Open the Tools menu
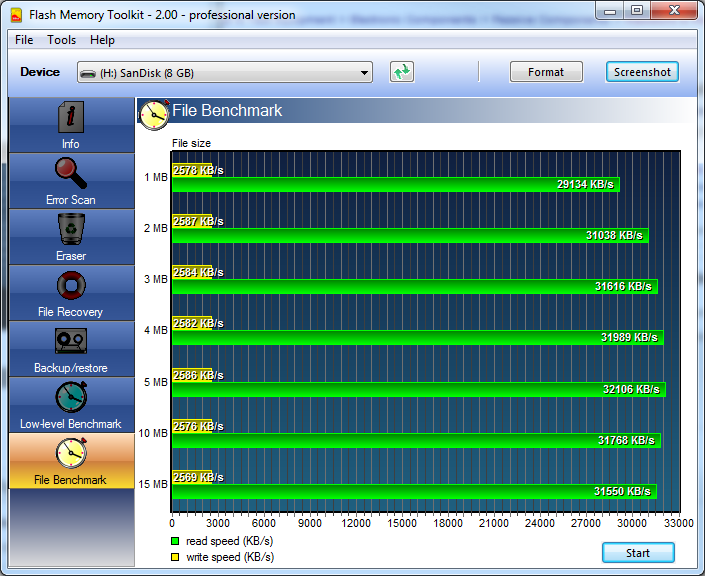Image resolution: width=705 pixels, height=576 pixels. [62, 40]
